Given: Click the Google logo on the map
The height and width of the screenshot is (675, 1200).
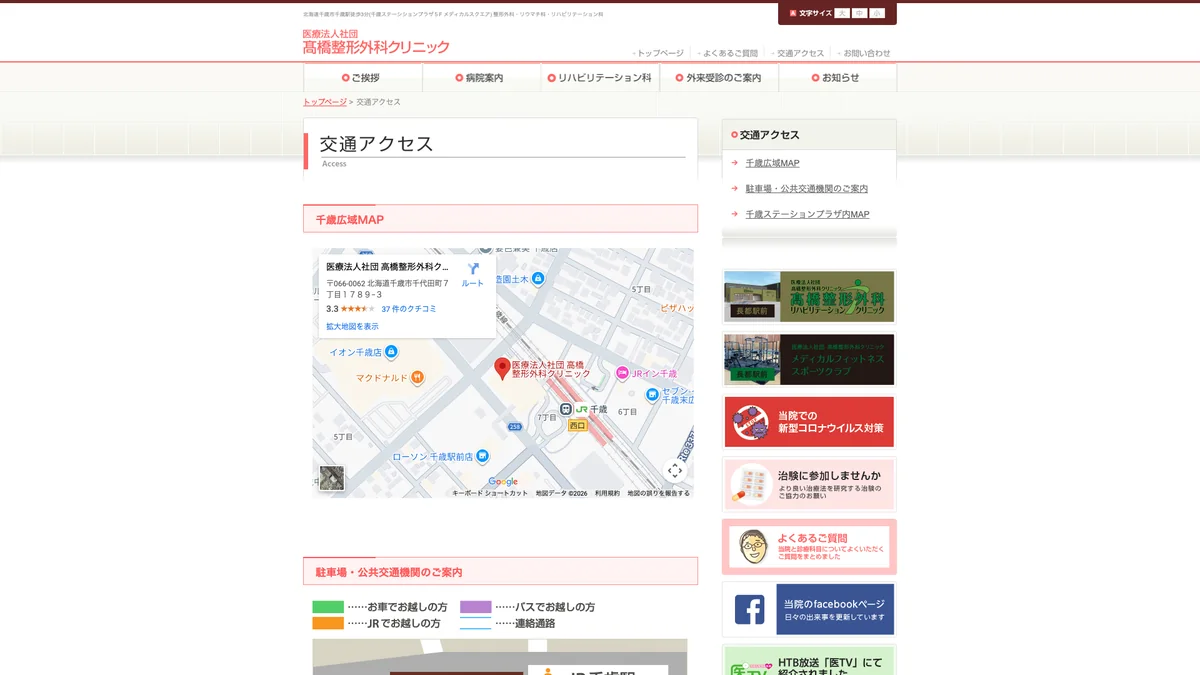Looking at the screenshot, I should (x=503, y=482).
